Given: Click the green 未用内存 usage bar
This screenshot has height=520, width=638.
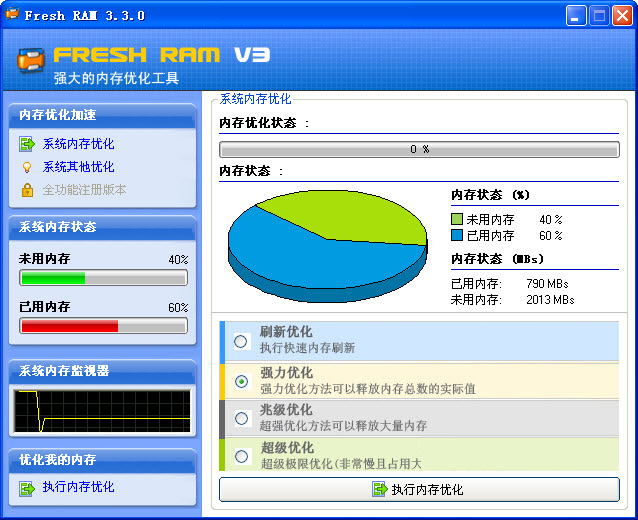Looking at the screenshot, I should [x=103, y=278].
